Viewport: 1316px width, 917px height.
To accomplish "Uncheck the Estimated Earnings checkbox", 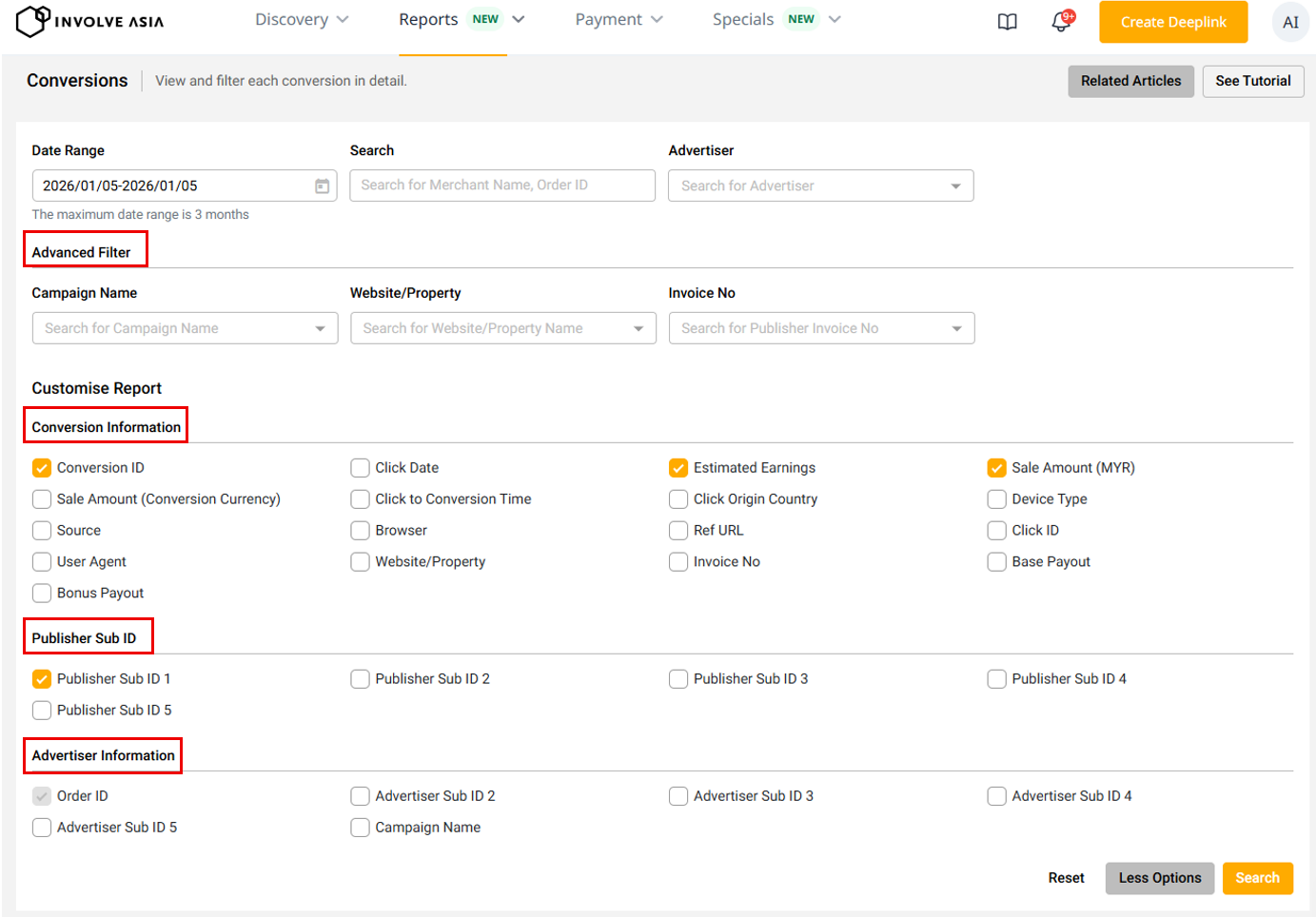I will coord(678,468).
